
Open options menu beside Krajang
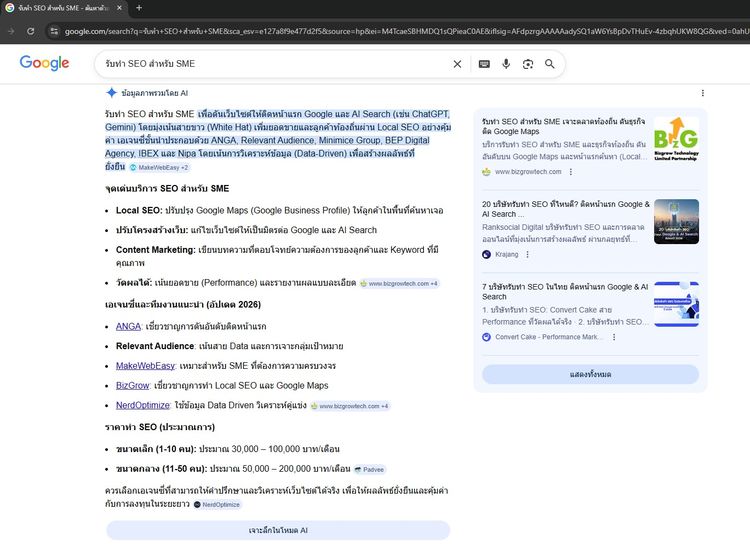(528, 254)
